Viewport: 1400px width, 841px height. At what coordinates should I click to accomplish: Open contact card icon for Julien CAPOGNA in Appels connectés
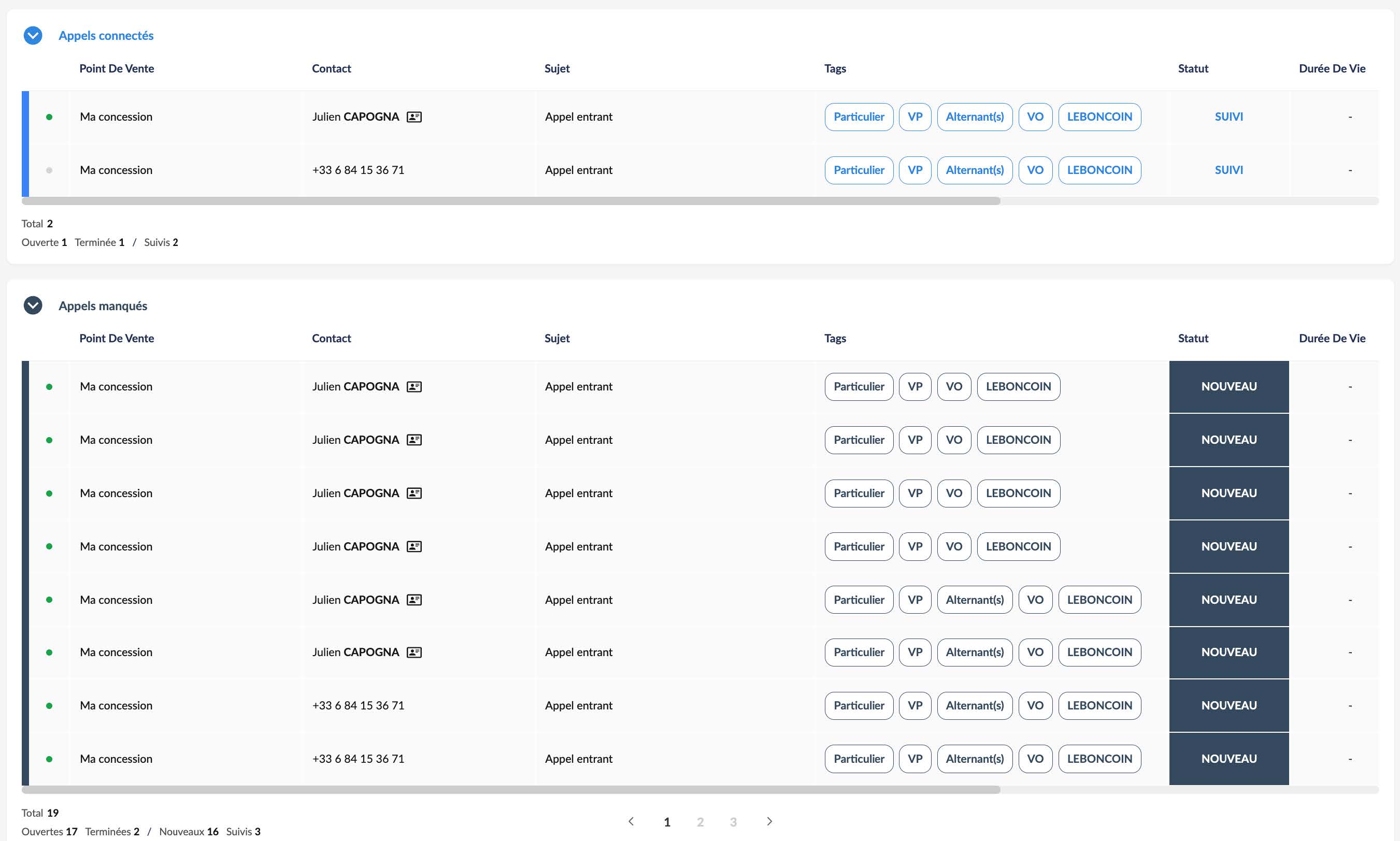click(x=414, y=117)
